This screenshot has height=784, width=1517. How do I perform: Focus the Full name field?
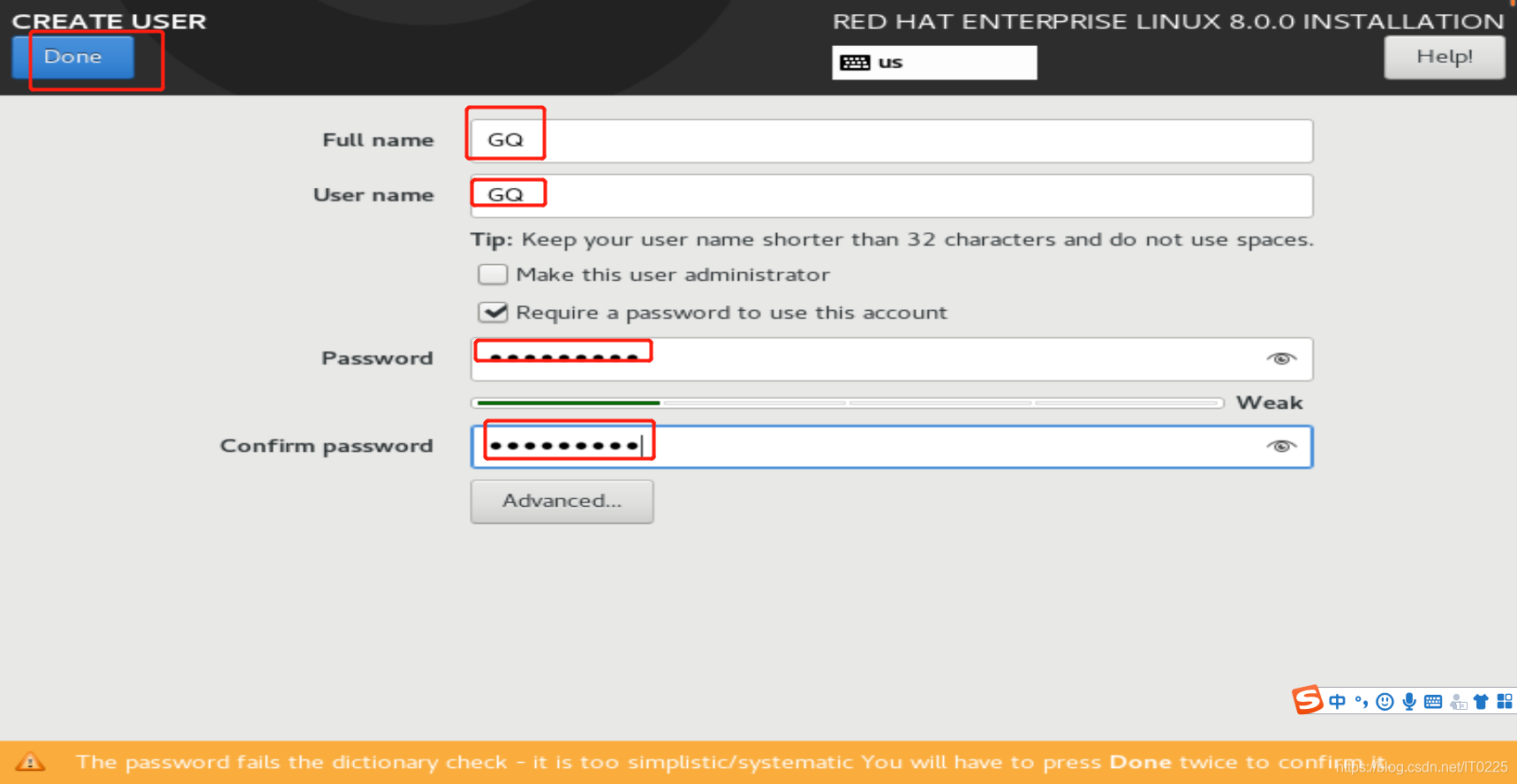pos(892,140)
